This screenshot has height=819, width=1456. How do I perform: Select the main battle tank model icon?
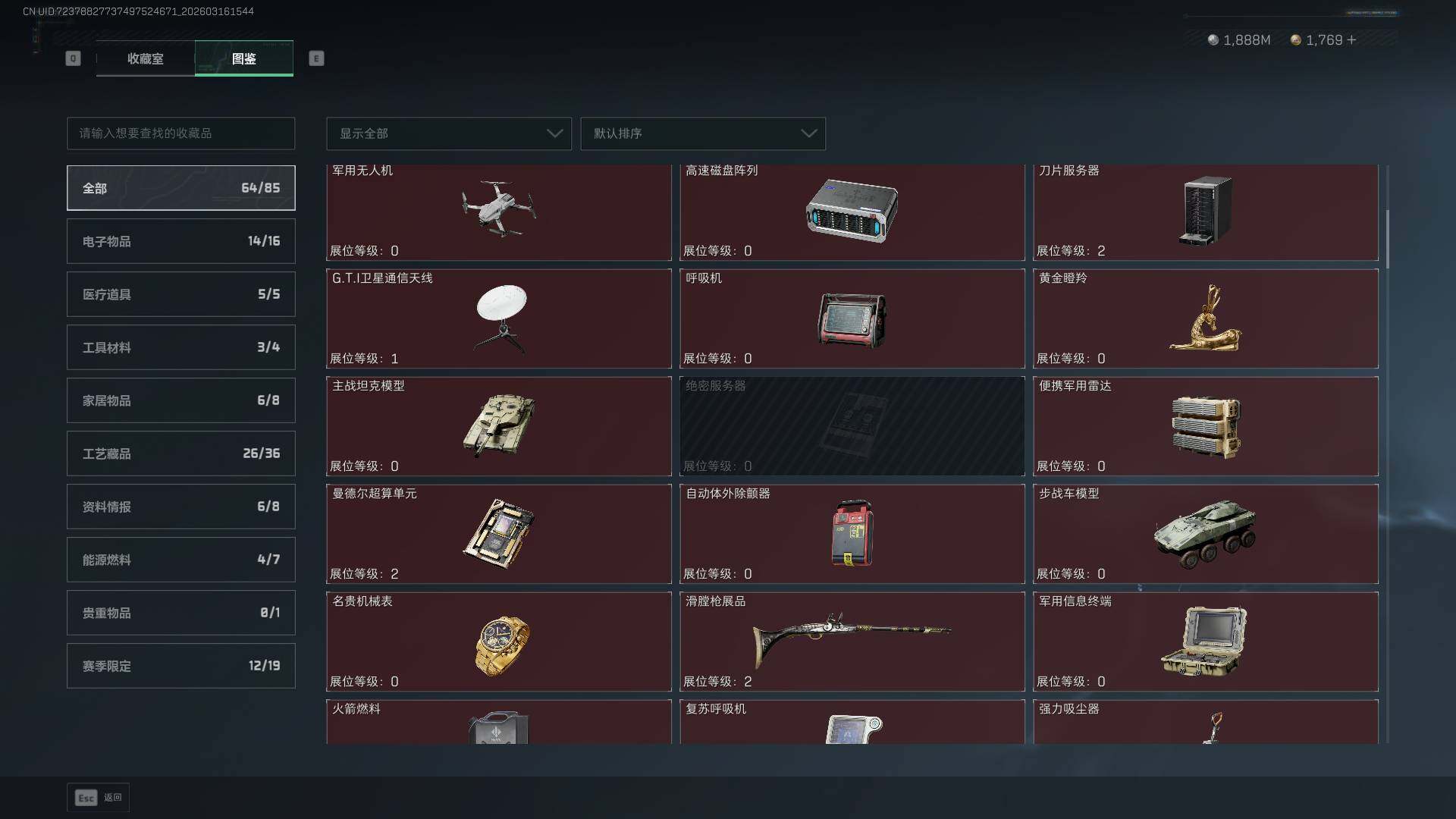coord(498,425)
